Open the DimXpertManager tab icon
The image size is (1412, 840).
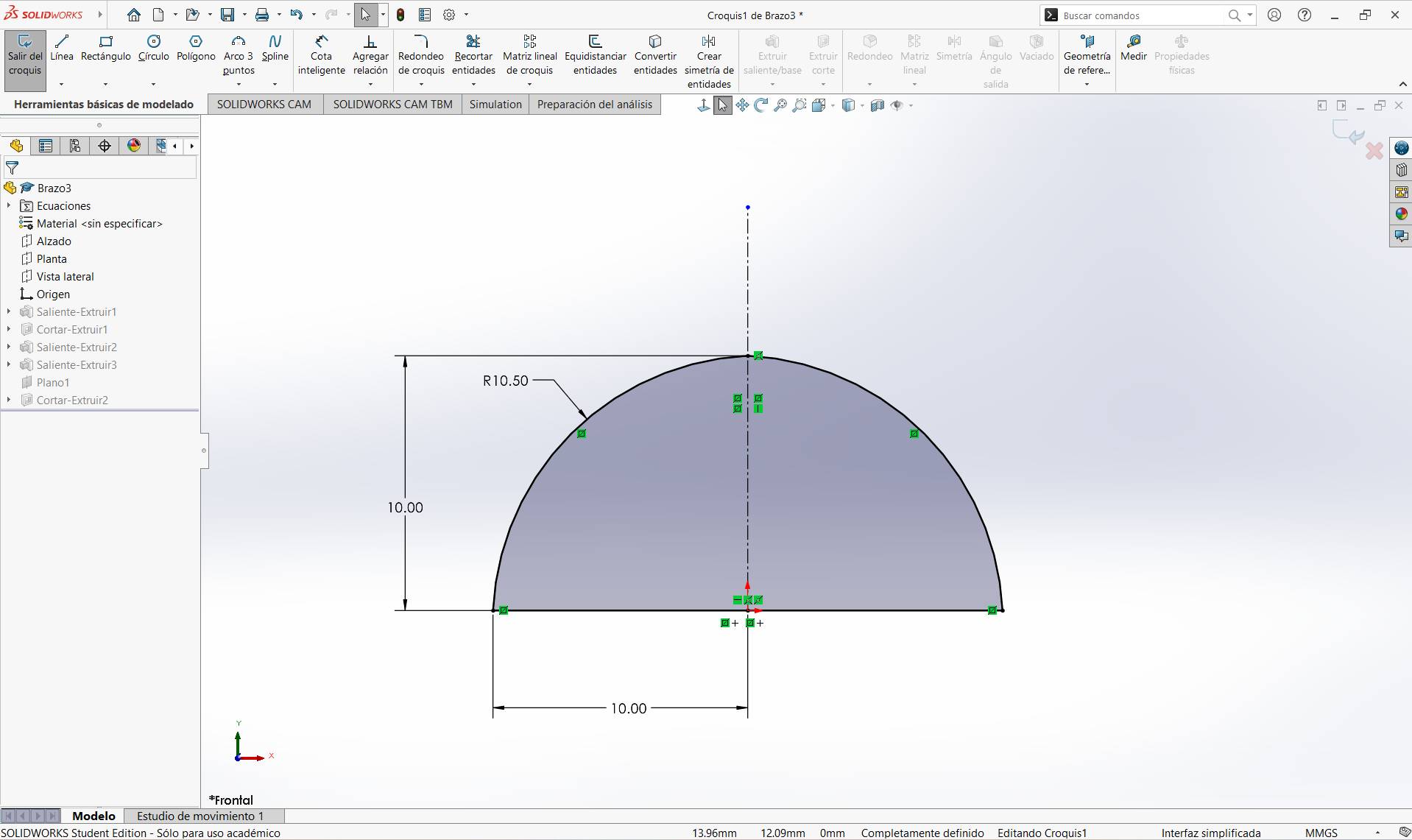105,146
